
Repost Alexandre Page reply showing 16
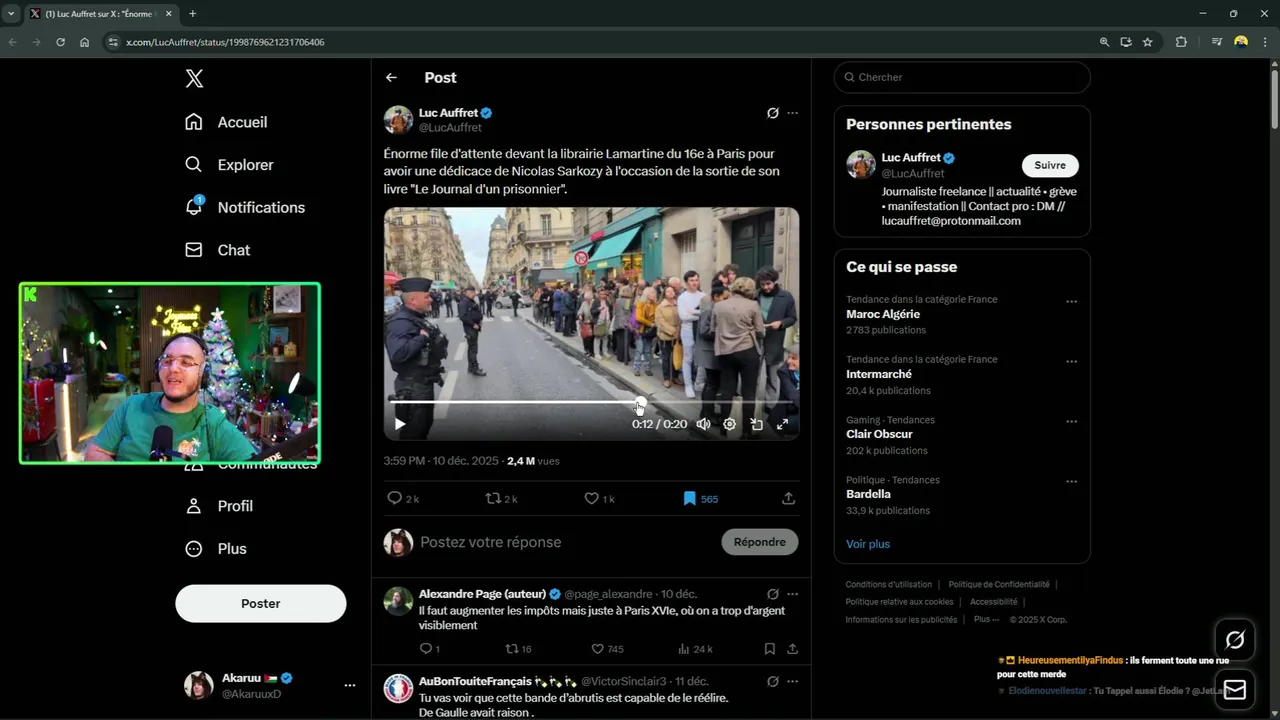pos(518,649)
